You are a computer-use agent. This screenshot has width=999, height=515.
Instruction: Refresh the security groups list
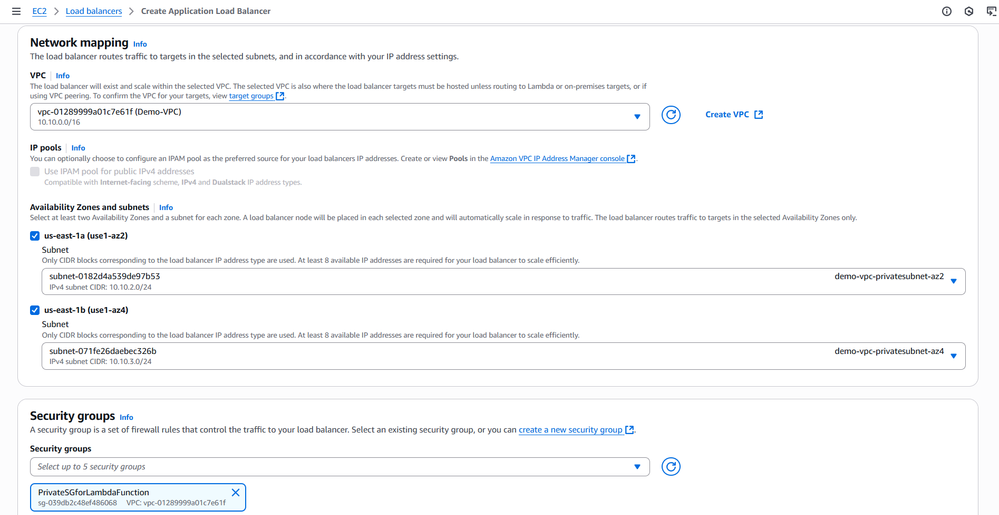pos(671,467)
